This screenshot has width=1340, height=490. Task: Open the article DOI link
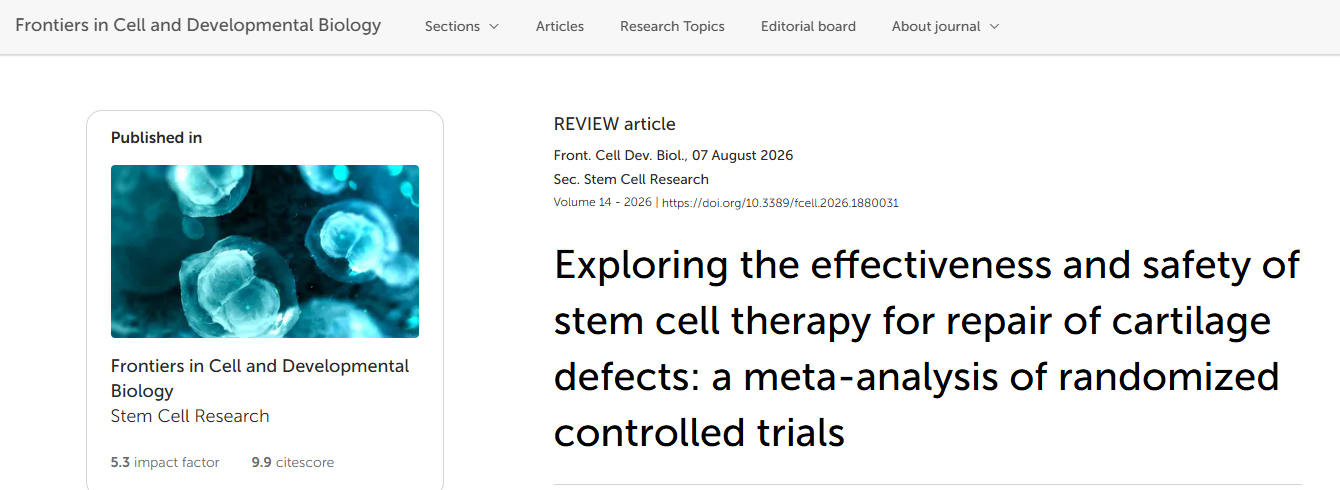780,202
